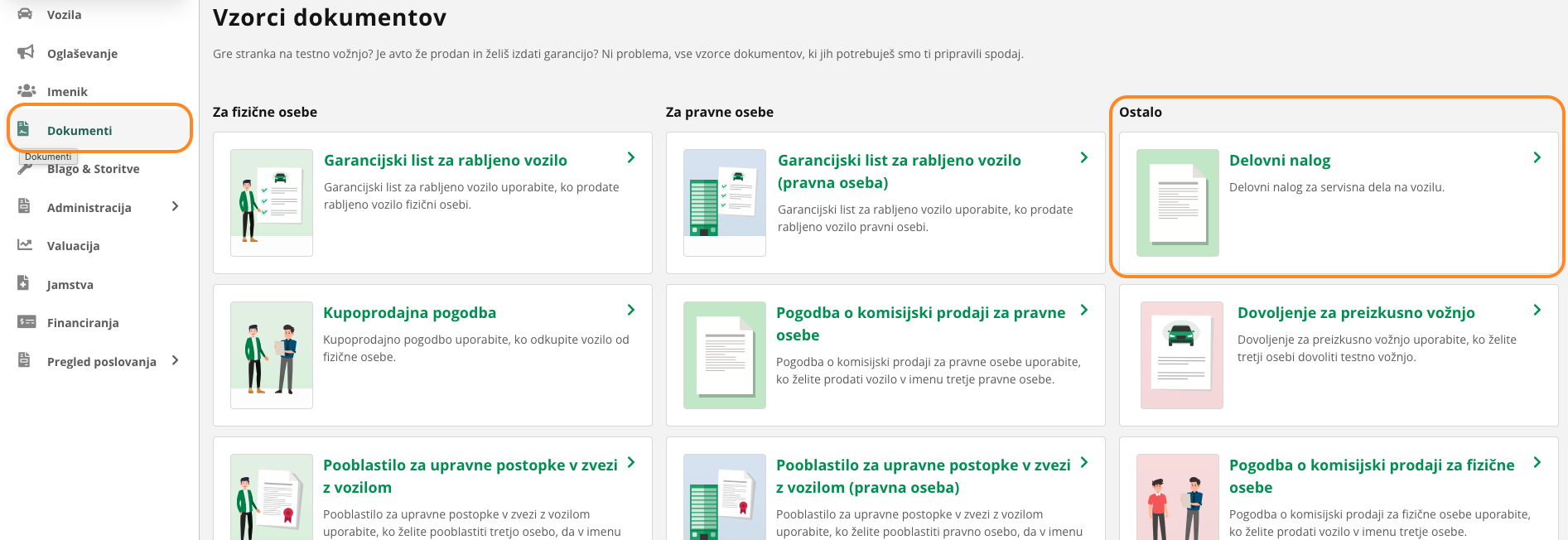The image size is (1568, 540).
Task: Click Kupoprodajna pogodba two-people thumbnail
Action: [x=272, y=355]
